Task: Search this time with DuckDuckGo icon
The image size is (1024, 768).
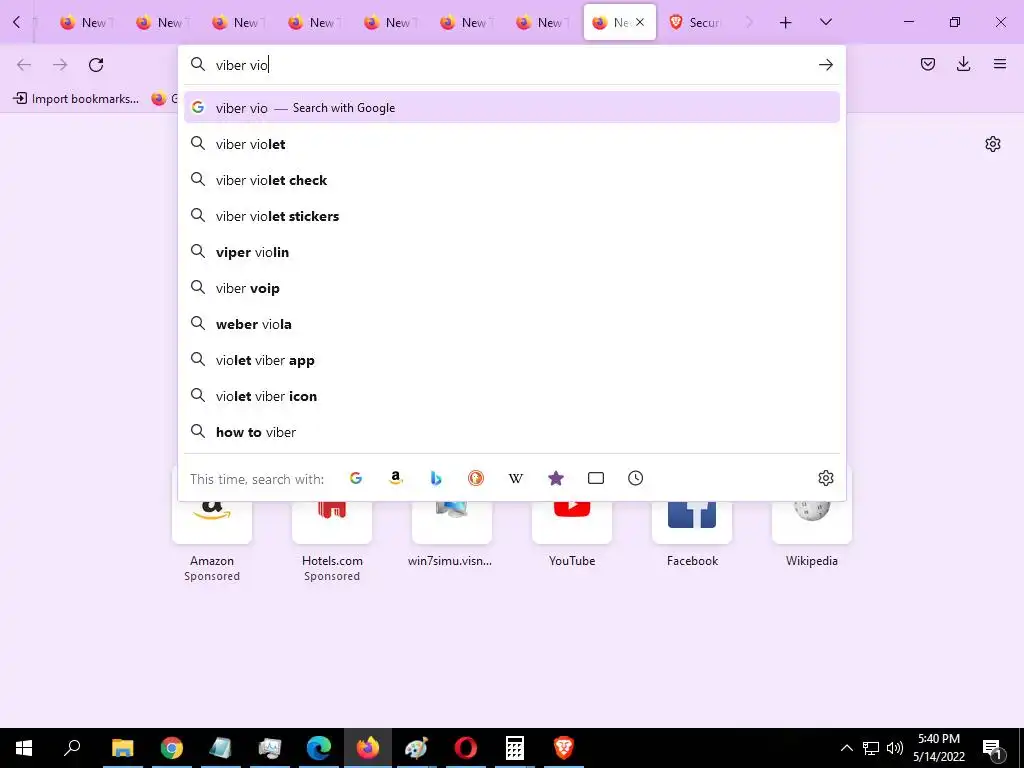Action: (x=476, y=478)
